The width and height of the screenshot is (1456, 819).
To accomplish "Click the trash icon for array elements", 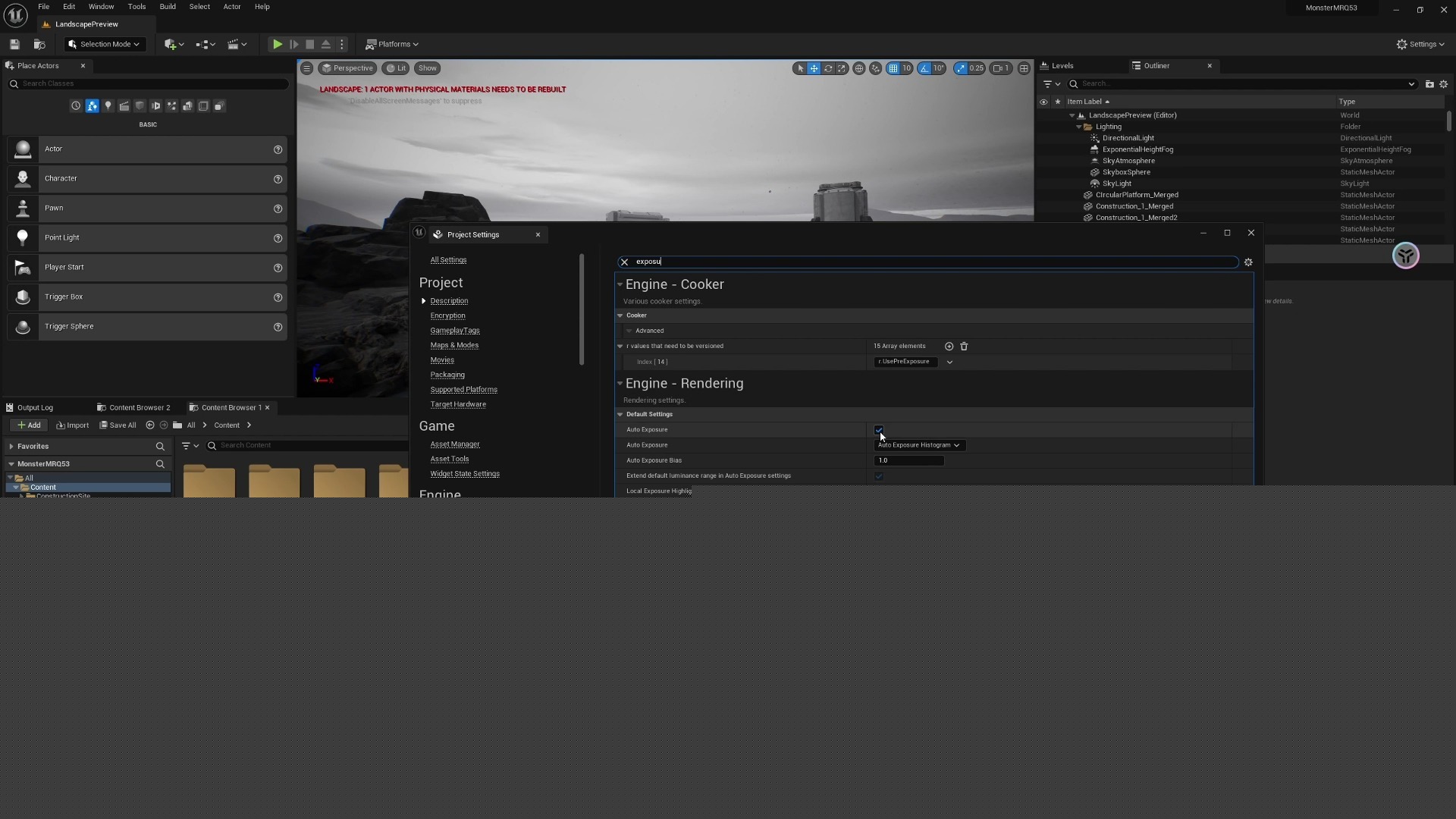I will [x=964, y=347].
